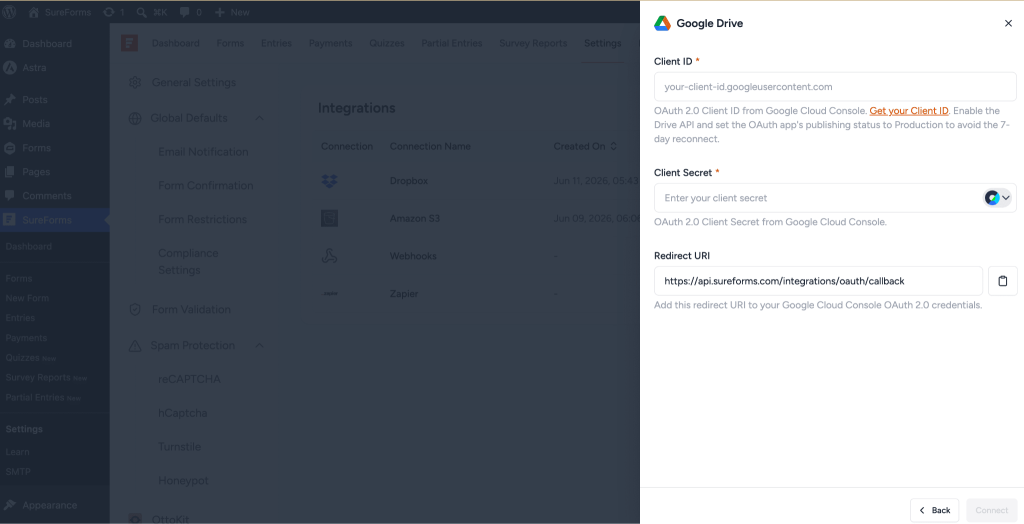Open the Get your Client ID link
Viewport: 1024px width, 524px height.
[908, 111]
